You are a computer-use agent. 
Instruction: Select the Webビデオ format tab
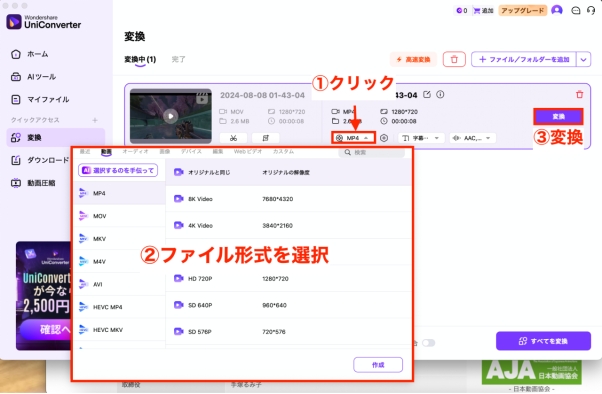pos(248,152)
